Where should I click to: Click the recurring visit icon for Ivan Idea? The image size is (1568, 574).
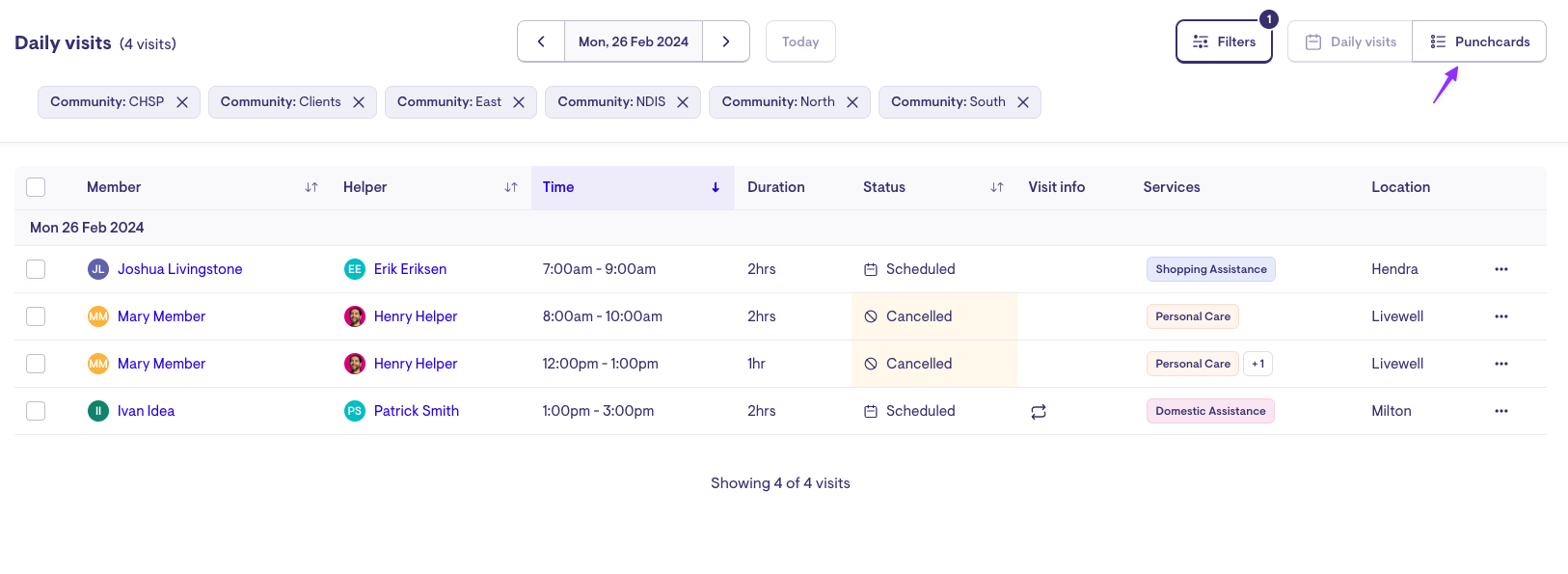(1039, 412)
